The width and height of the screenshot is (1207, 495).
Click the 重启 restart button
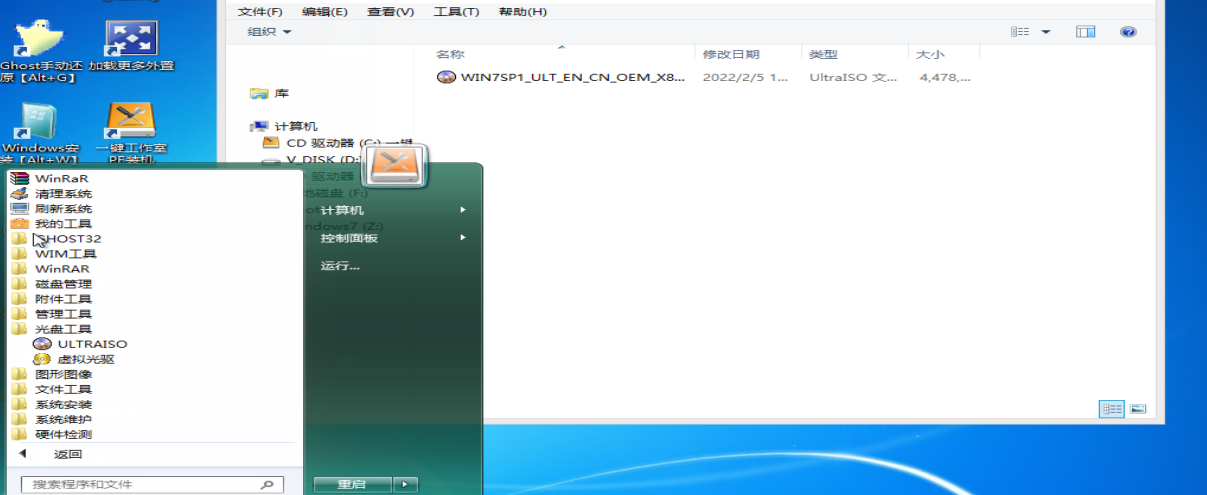[x=352, y=484]
